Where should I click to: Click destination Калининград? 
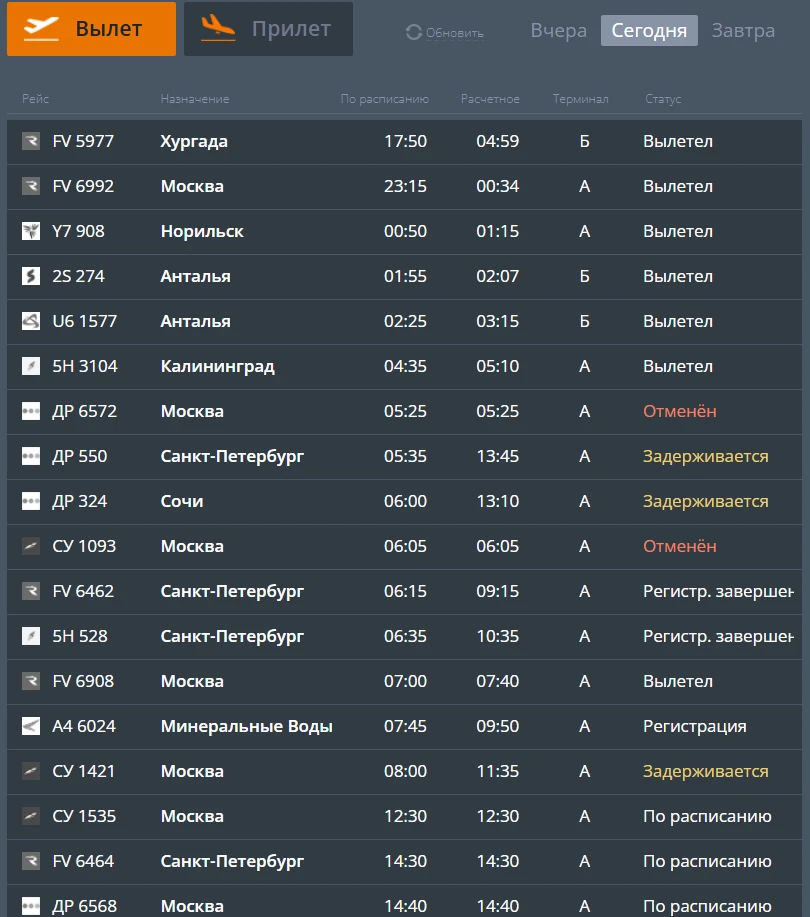pos(218,367)
